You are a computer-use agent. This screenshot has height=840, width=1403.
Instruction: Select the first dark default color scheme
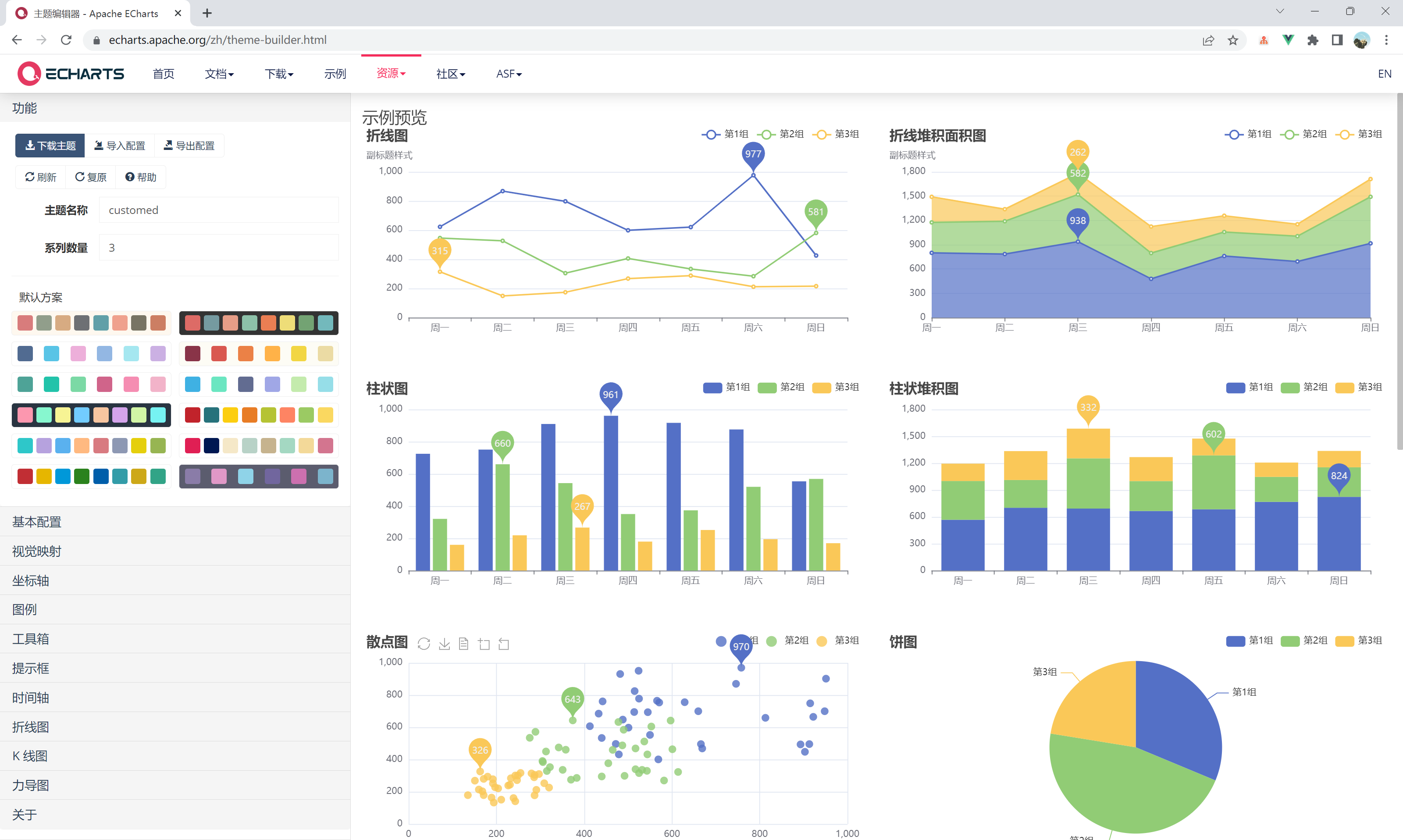coord(259,323)
